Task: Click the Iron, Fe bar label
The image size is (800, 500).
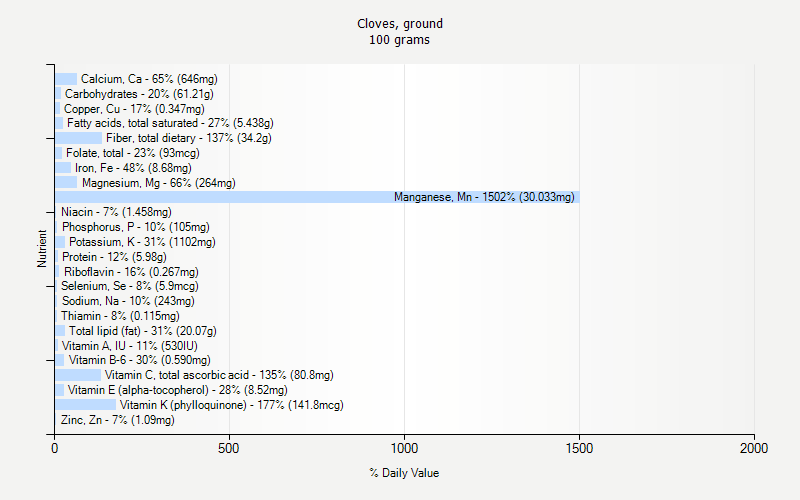Action: [x=133, y=168]
